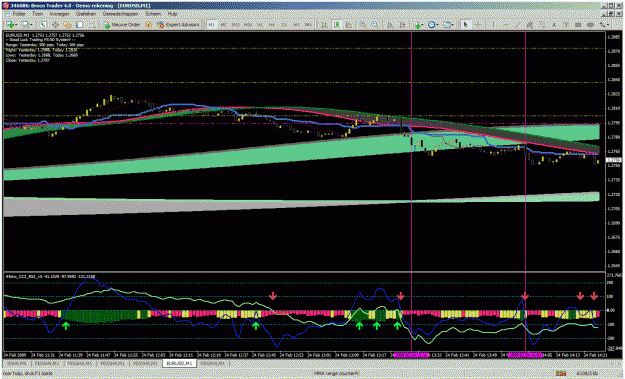Select the M30 timeframe button
This screenshot has height=379, width=625.
coord(248,25)
